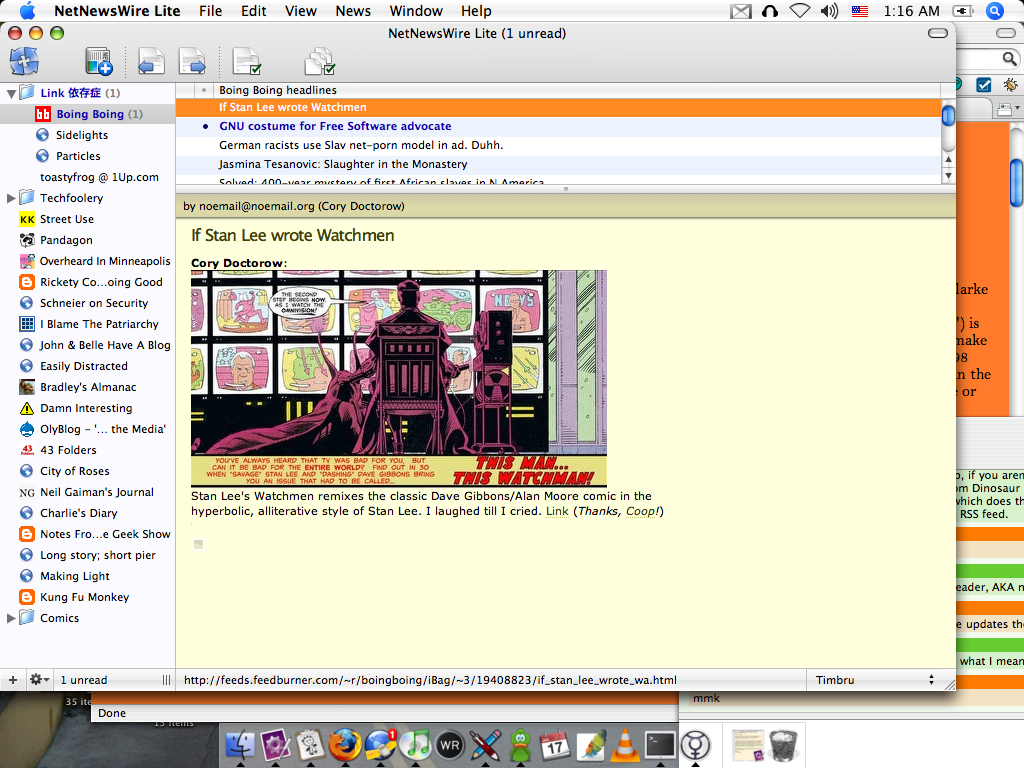Viewport: 1024px width, 768px height.
Task: Expand the Techfoolery folder
Action: click(x=11, y=198)
